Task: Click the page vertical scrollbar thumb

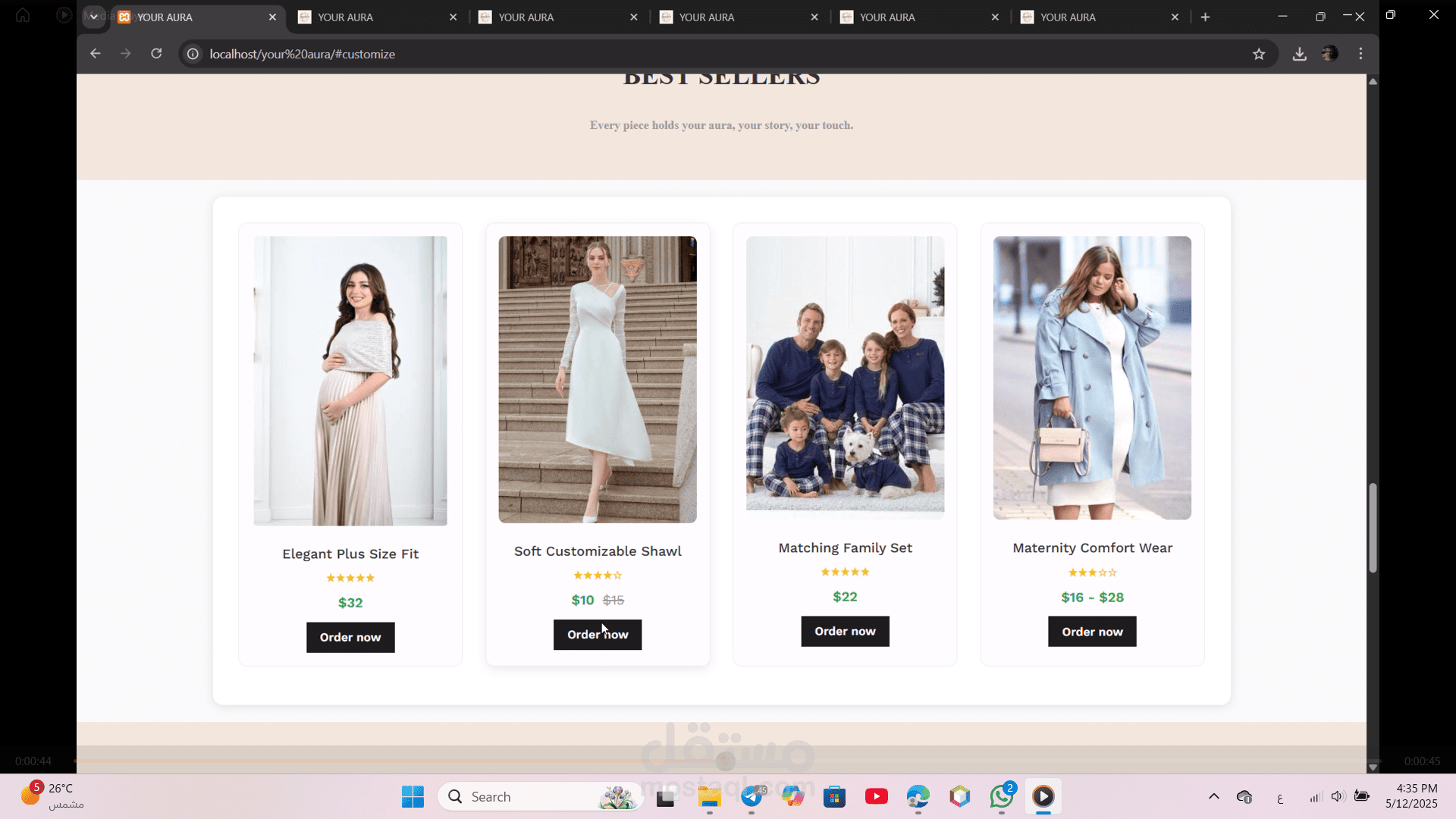Action: pos(1373,528)
